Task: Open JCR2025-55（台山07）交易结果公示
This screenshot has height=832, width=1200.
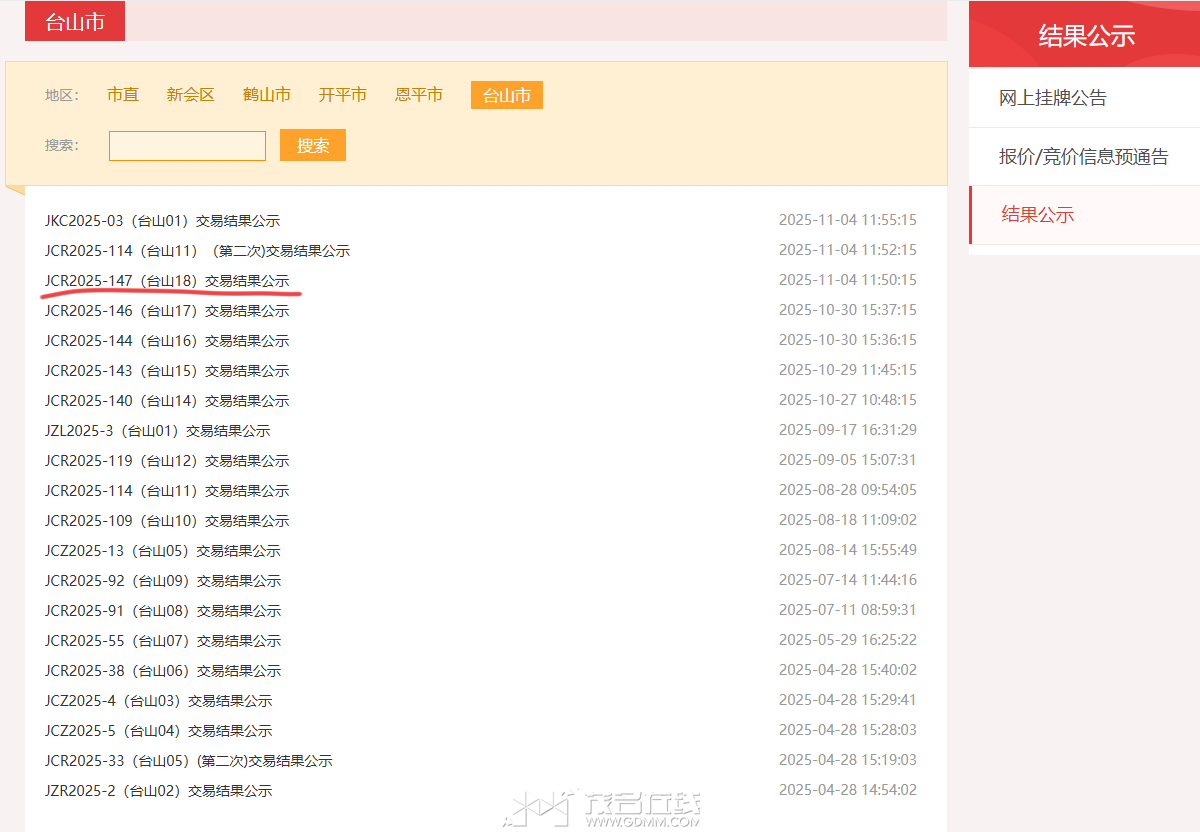Action: [162, 640]
